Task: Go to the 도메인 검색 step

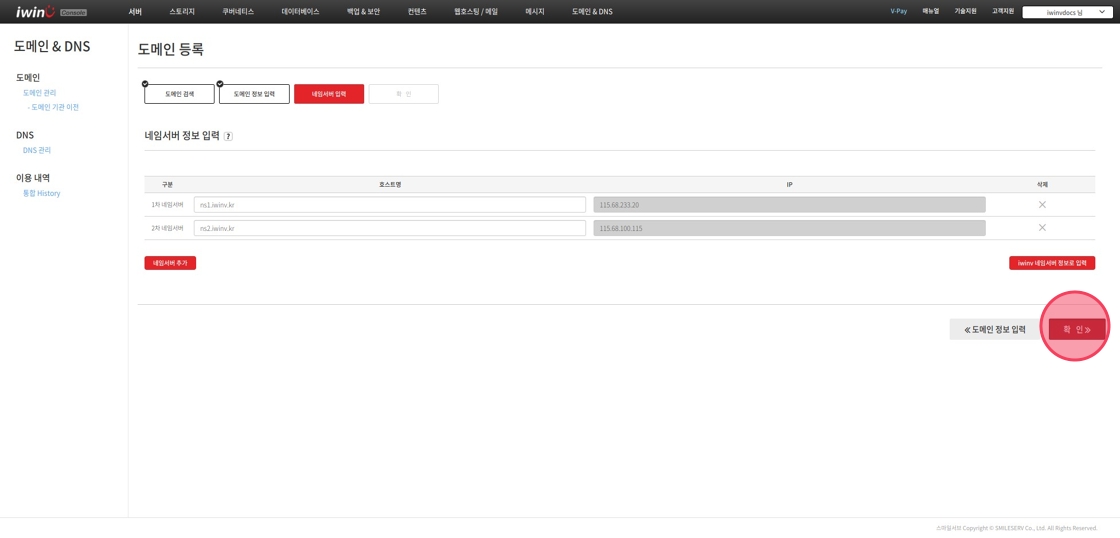Action: 179,94
